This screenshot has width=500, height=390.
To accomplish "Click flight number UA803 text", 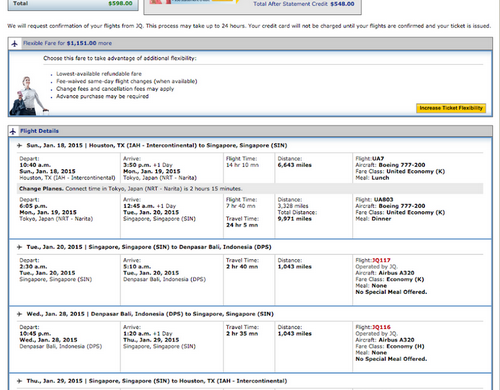I will click(384, 200).
